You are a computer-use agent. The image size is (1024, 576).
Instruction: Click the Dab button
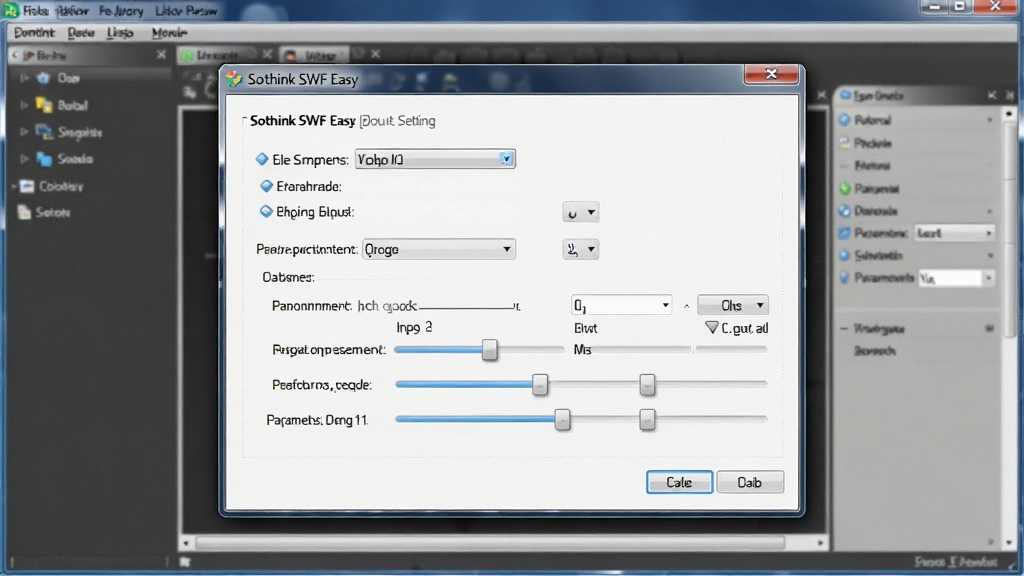750,482
